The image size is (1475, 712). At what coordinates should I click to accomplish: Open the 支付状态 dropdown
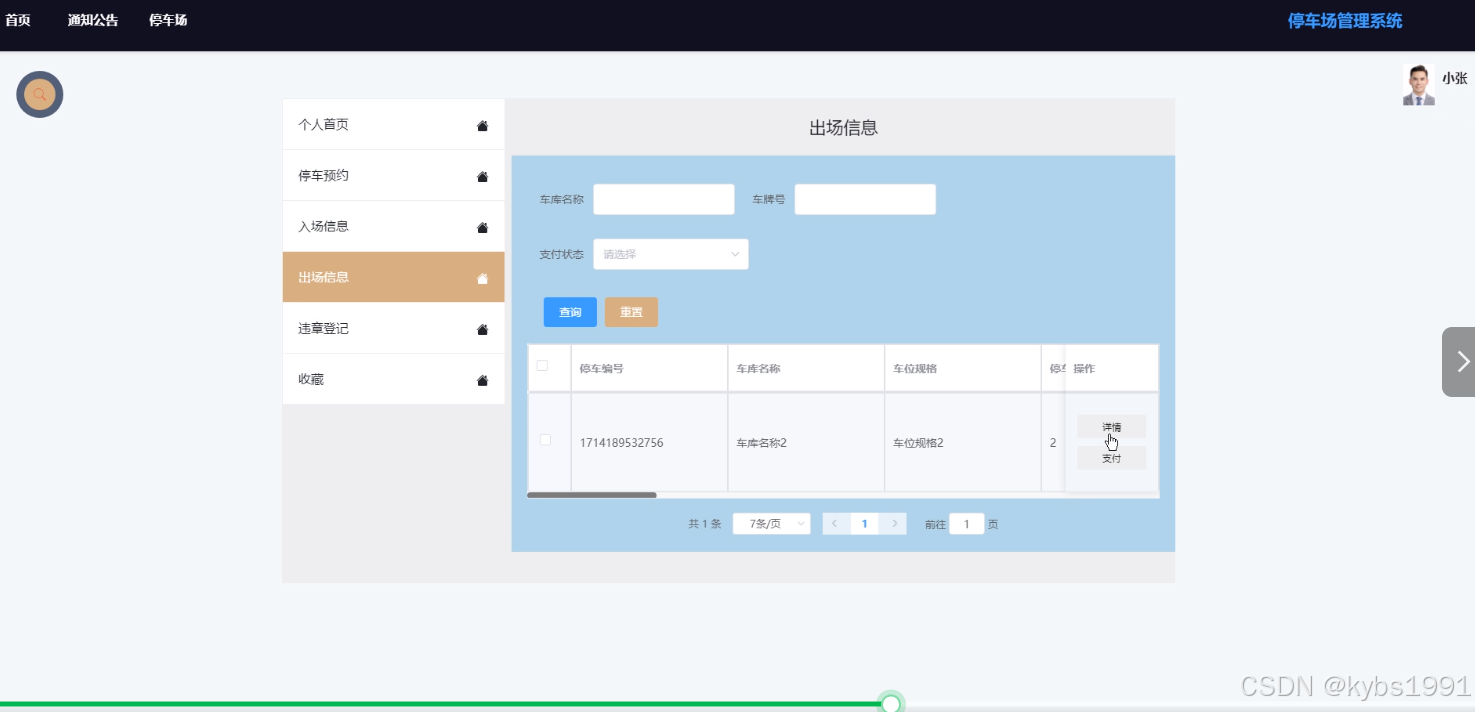tap(671, 254)
